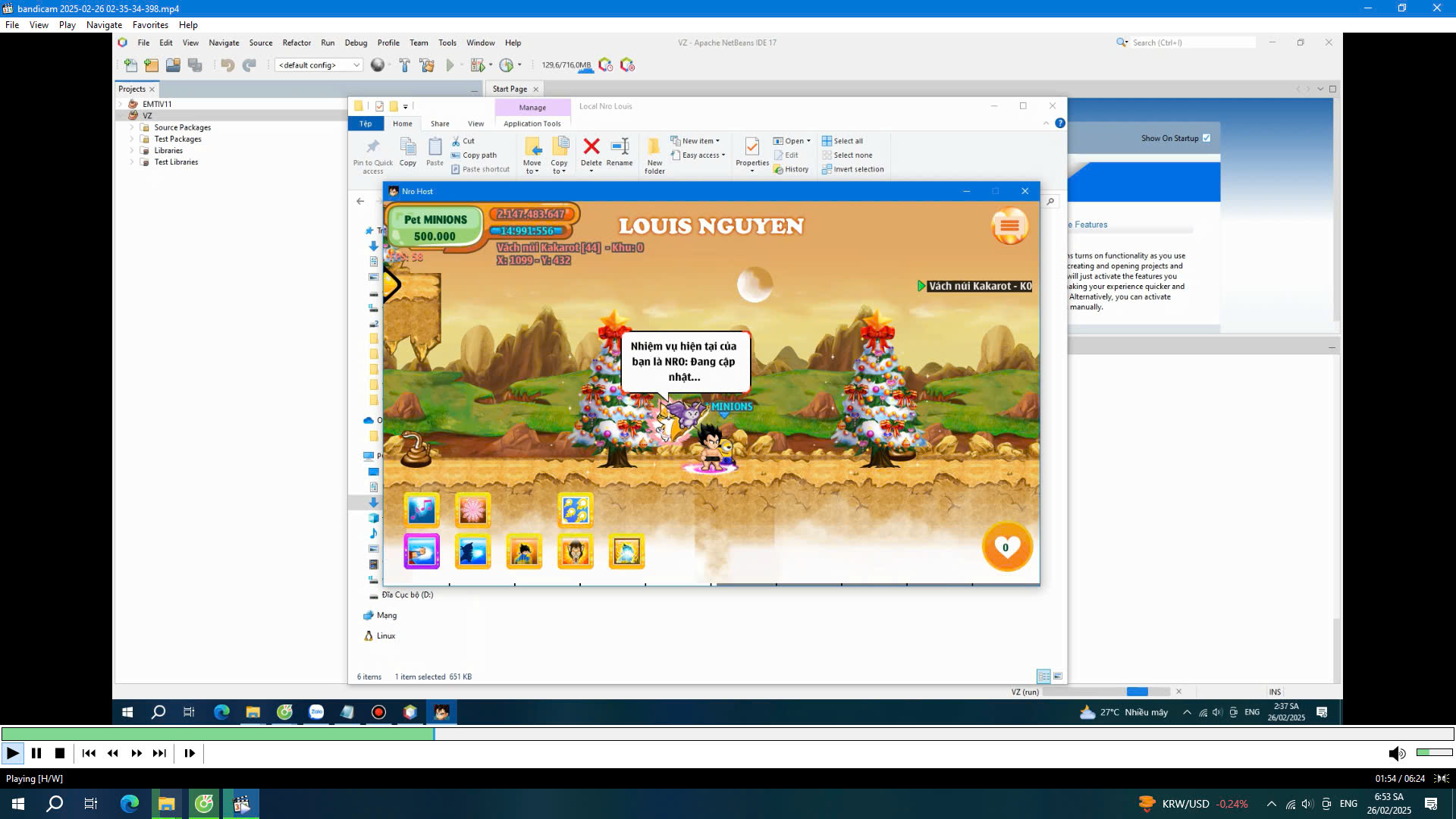Skip to the previous track
The width and height of the screenshot is (1456, 819).
pyautogui.click(x=89, y=753)
